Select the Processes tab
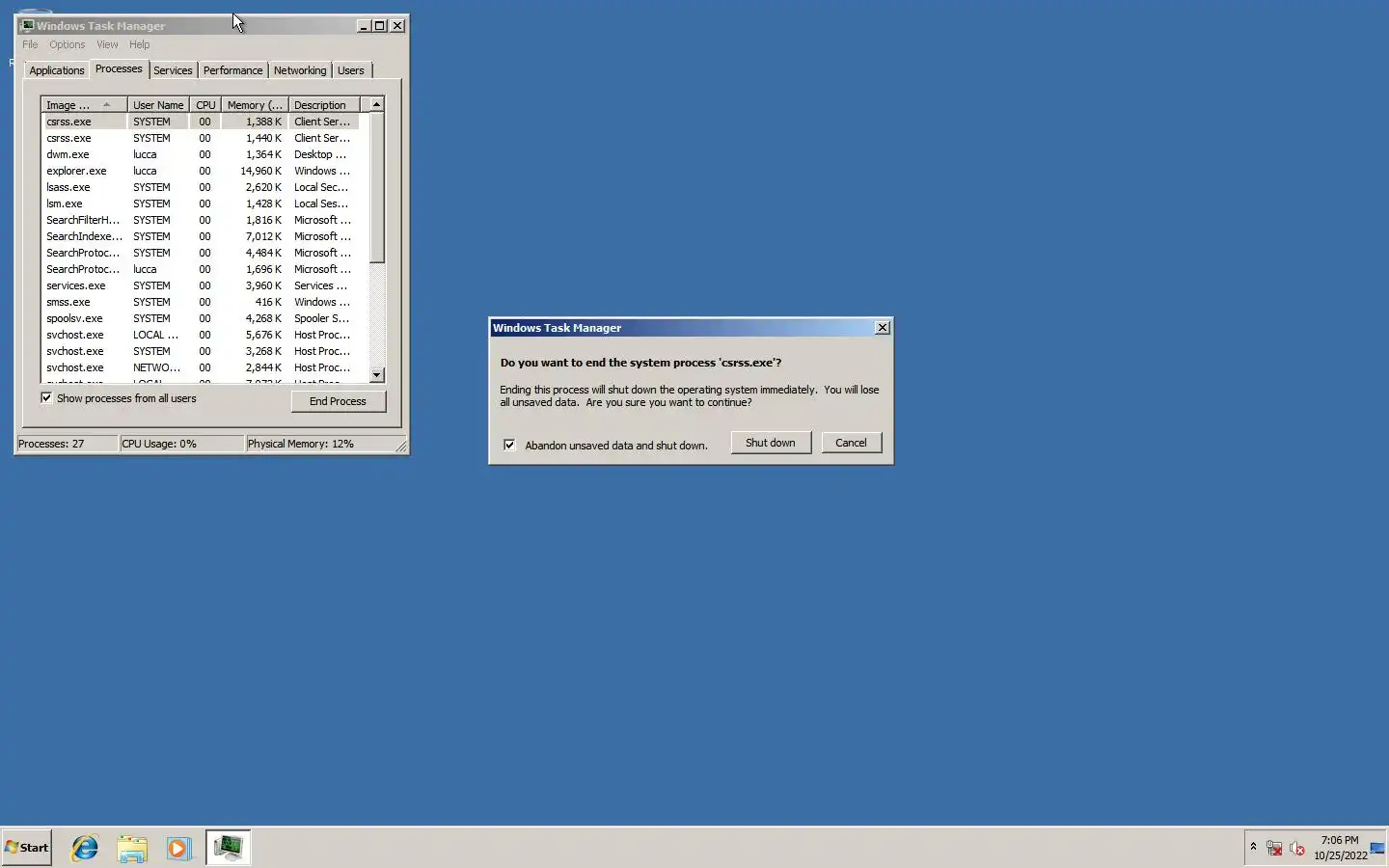This screenshot has width=1389, height=868. pos(119,68)
